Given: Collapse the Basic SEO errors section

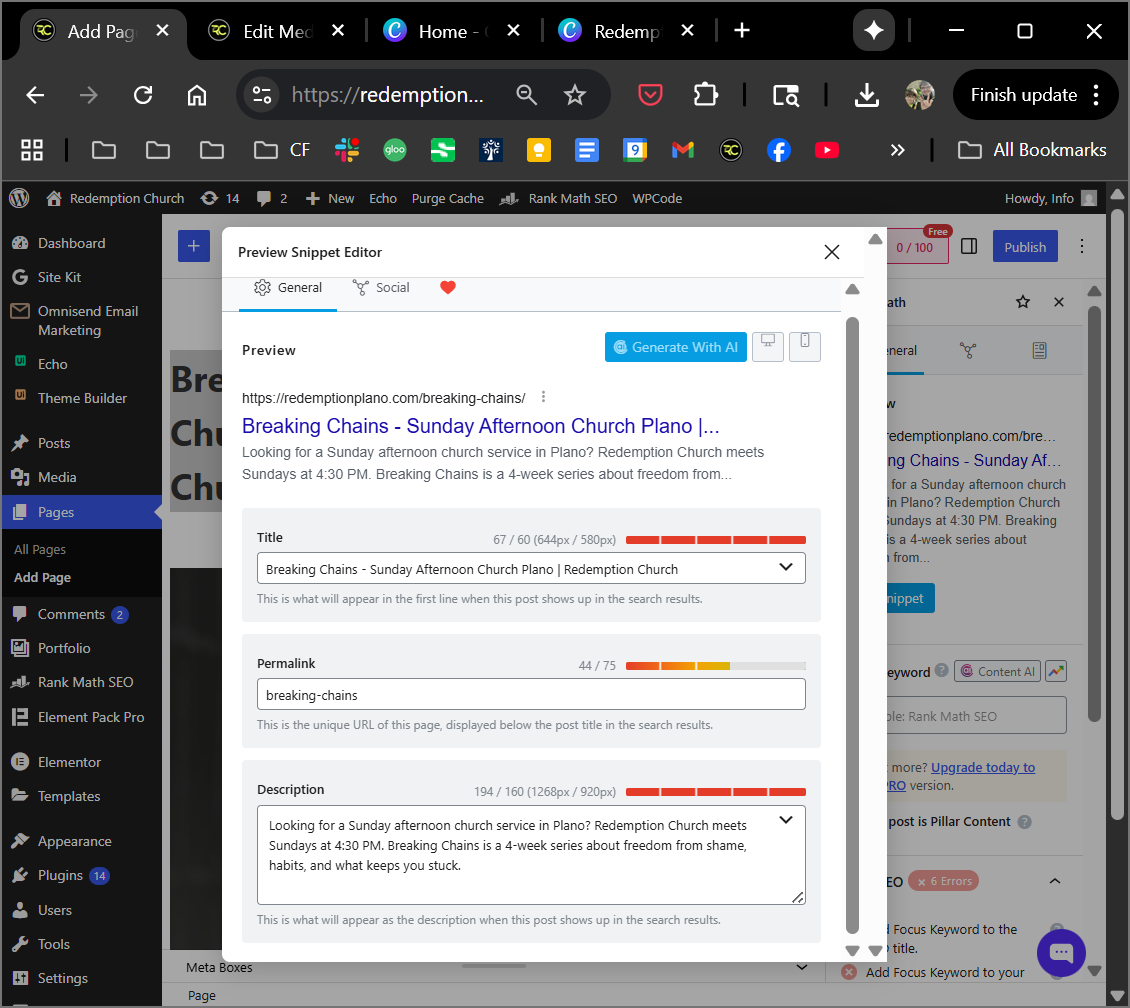Looking at the screenshot, I should coord(1054,881).
